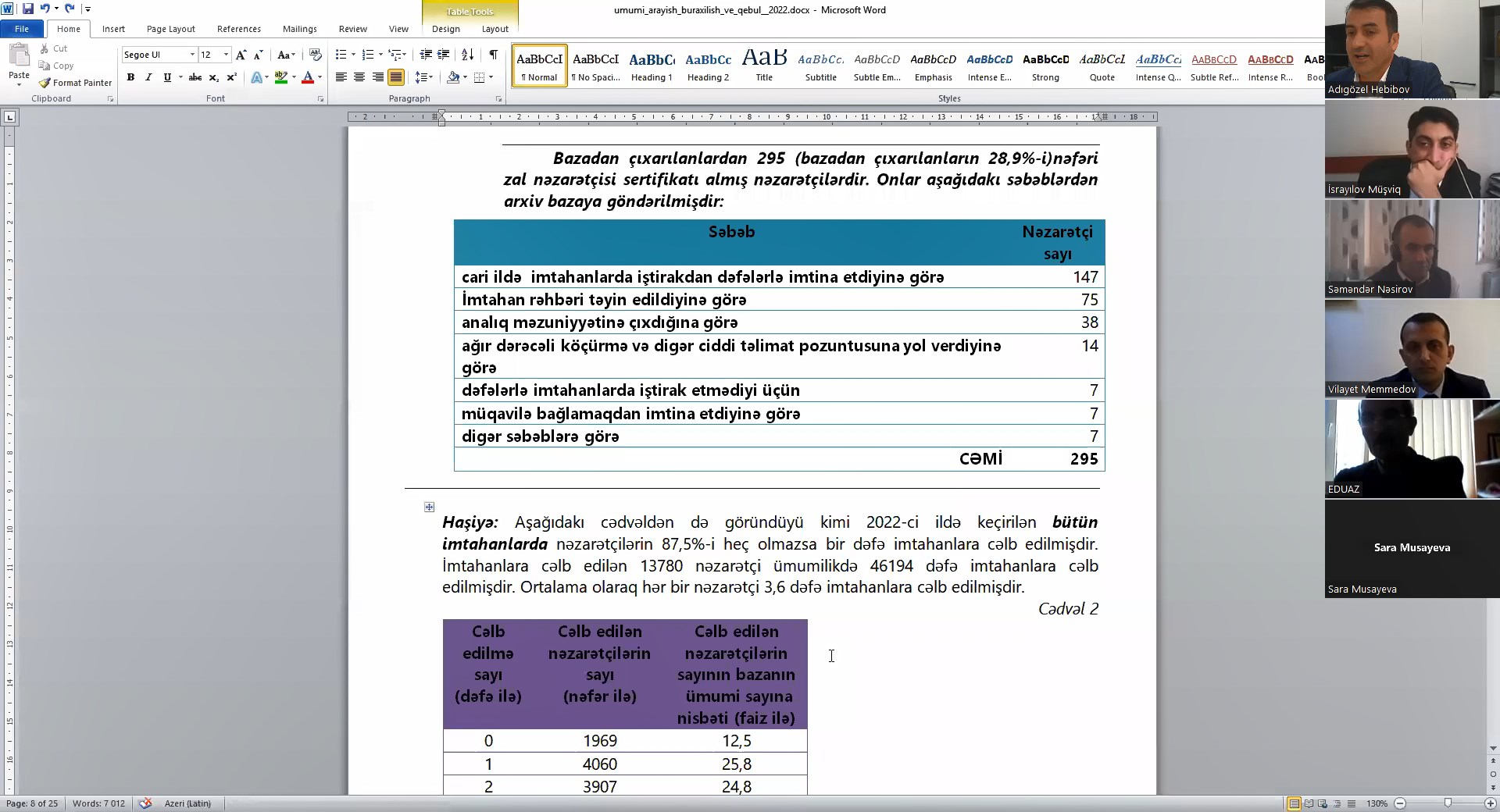Toggle Print Layout view button
This screenshot has width=1500, height=812.
point(1295,803)
